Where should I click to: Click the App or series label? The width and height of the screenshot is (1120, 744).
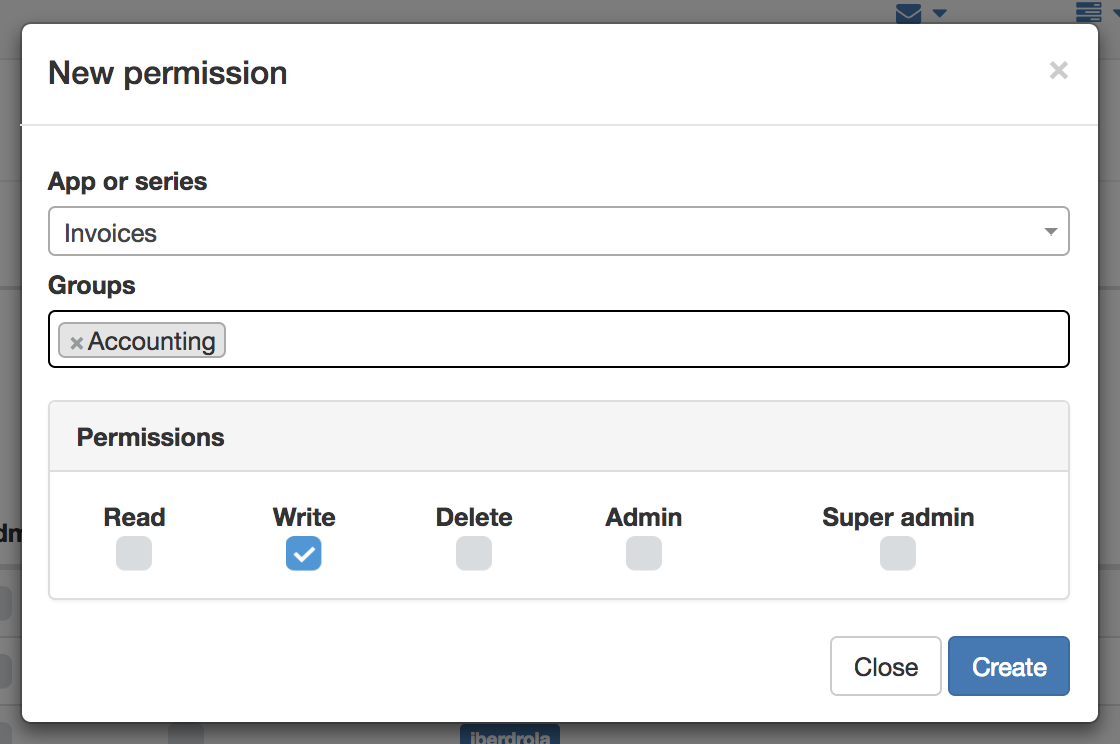tap(127, 181)
